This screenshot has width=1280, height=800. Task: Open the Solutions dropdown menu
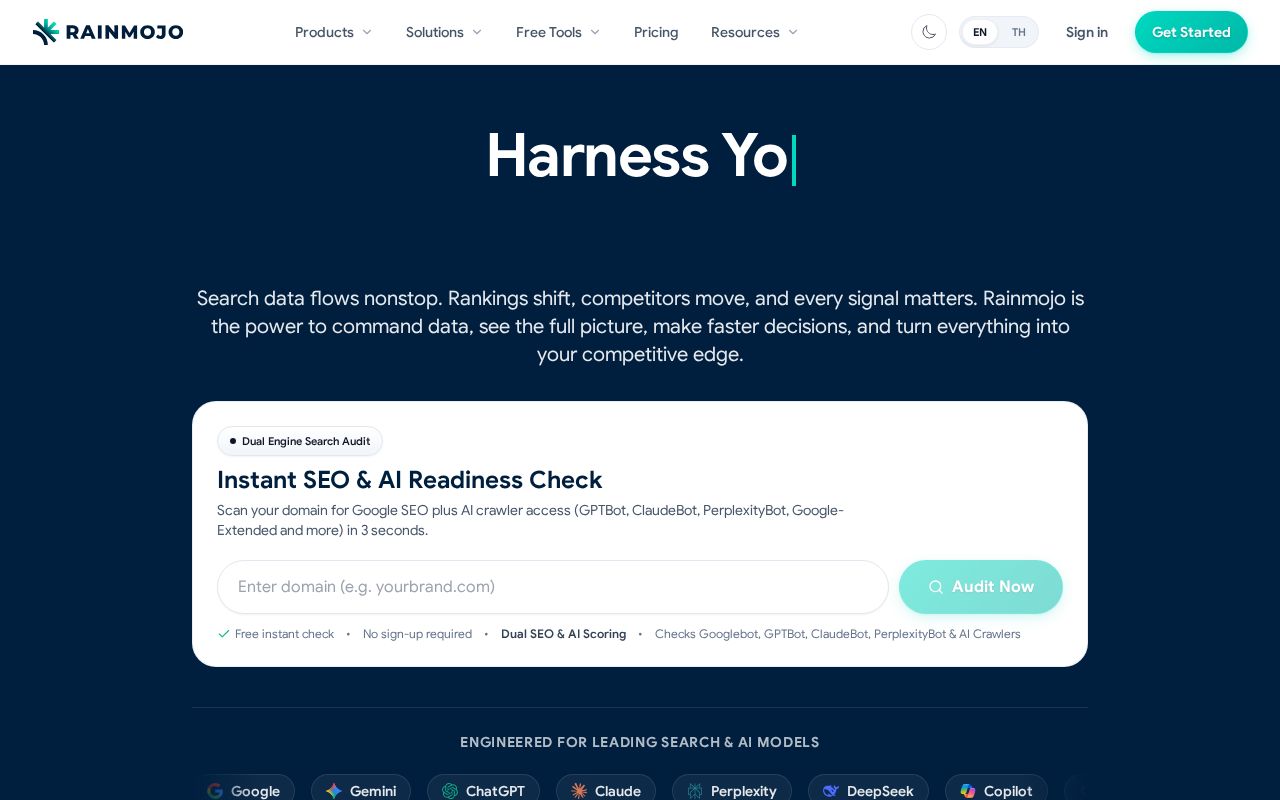[x=444, y=32]
